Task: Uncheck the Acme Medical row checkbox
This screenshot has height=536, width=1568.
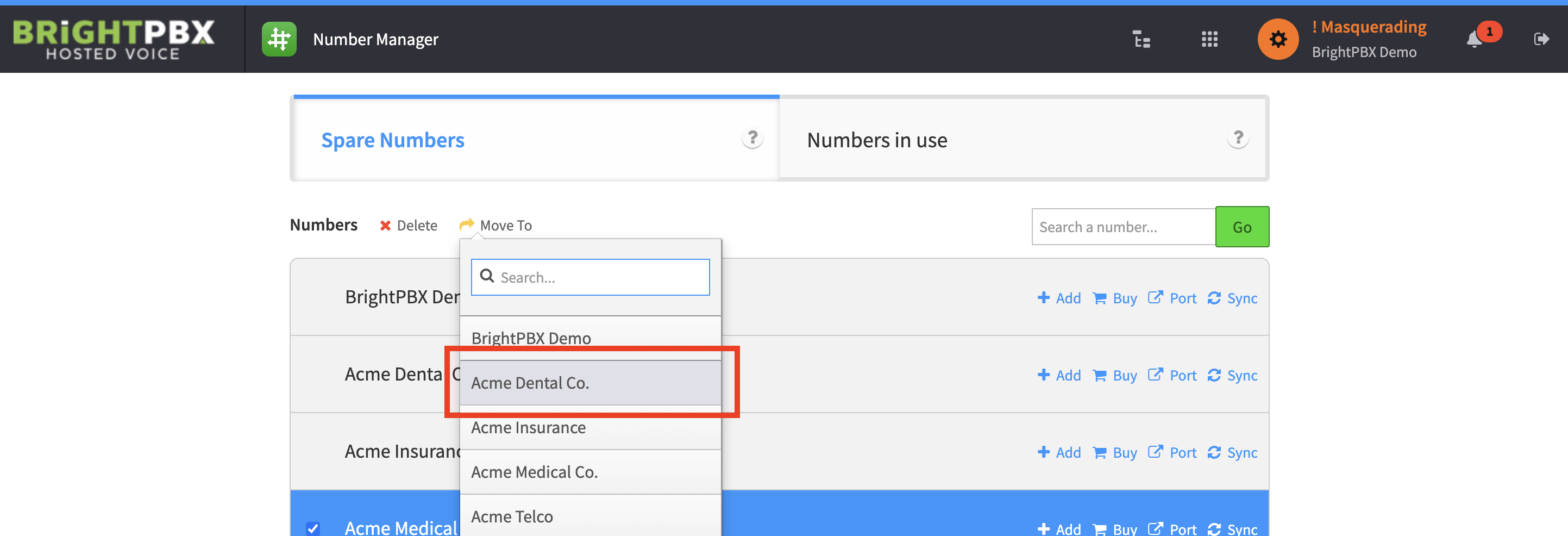Action: click(x=313, y=528)
